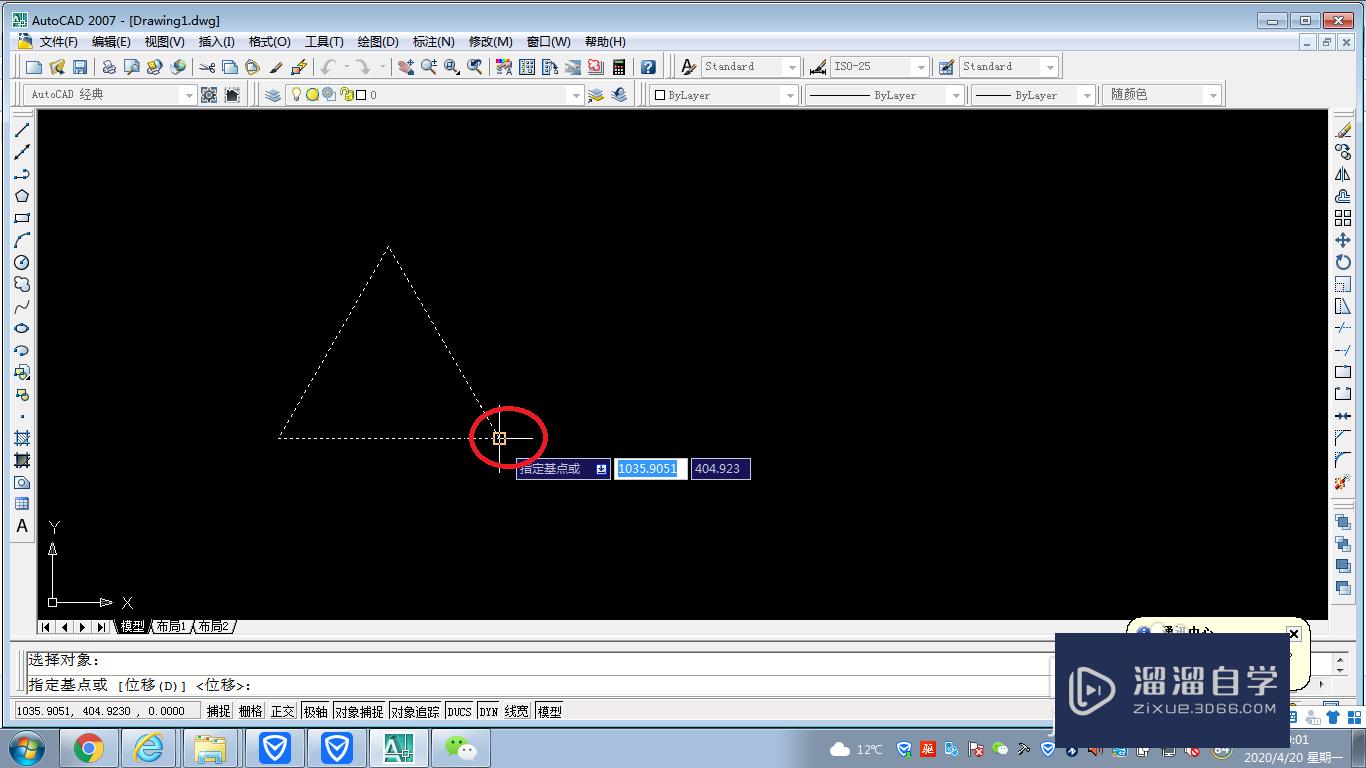
Task: Toggle 极轴 polar tracking in status bar
Action: (315, 711)
